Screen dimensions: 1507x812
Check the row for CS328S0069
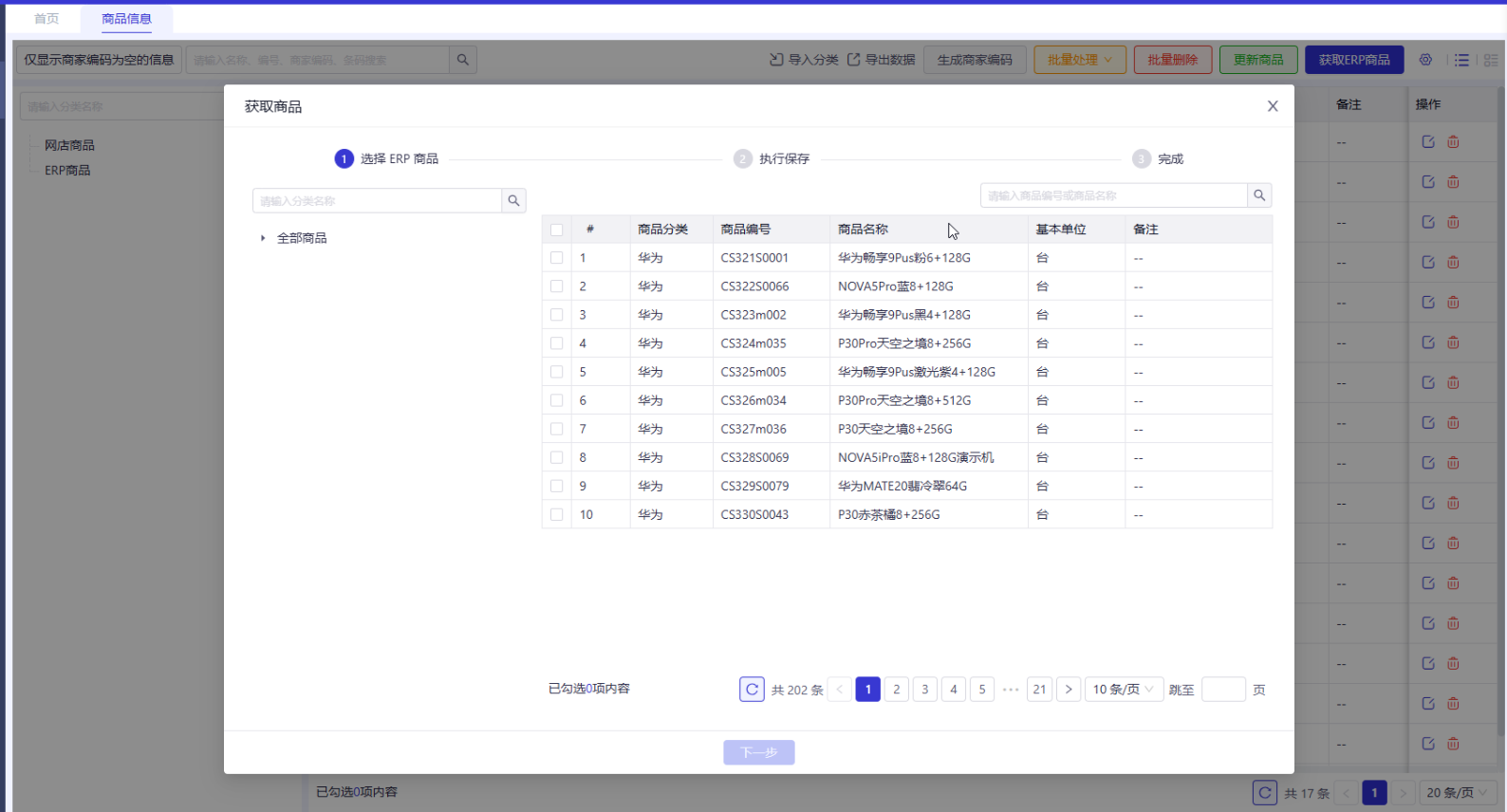(556, 457)
